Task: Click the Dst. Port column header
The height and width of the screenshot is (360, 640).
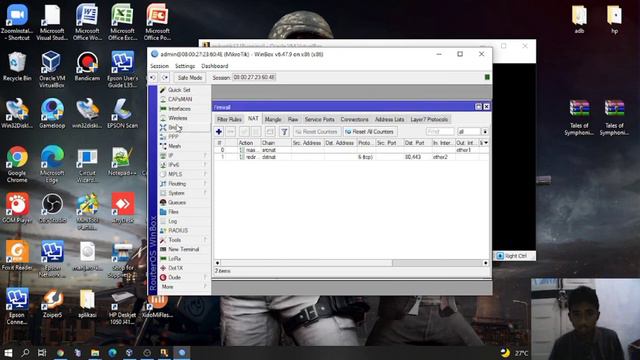Action: click(417, 142)
